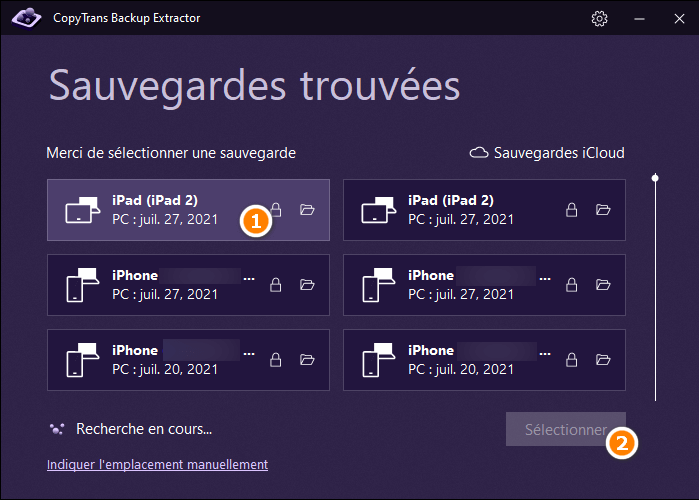
Task: Click the scrollbar handle at top of backup list
Action: tap(655, 178)
